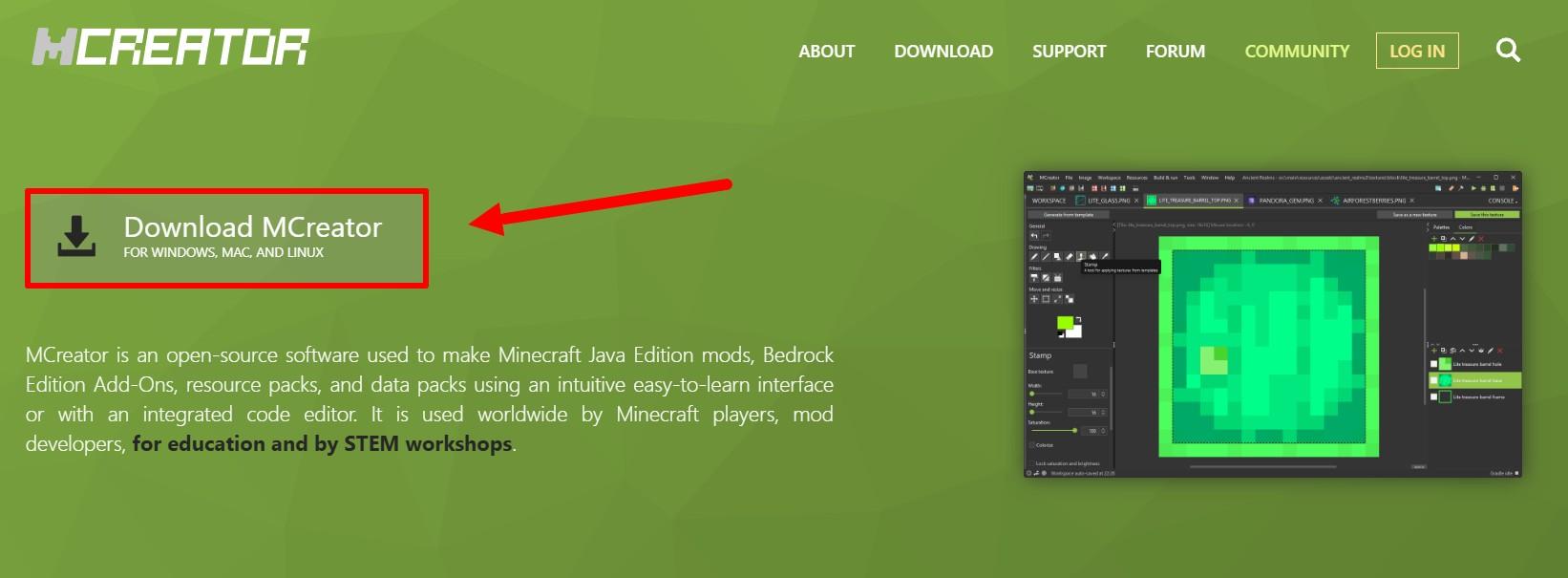Click the Log In button
The width and height of the screenshot is (1568, 578).
[x=1417, y=51]
